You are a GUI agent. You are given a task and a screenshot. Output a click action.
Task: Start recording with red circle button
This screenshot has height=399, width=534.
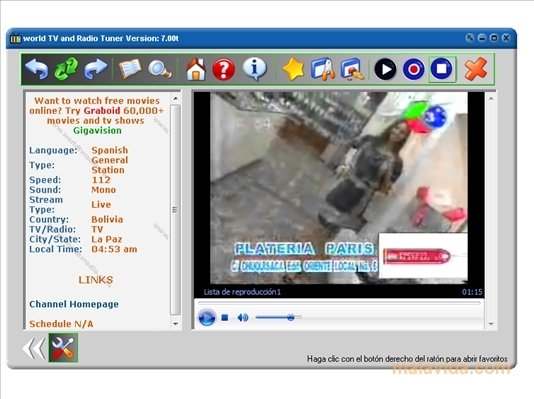(413, 69)
